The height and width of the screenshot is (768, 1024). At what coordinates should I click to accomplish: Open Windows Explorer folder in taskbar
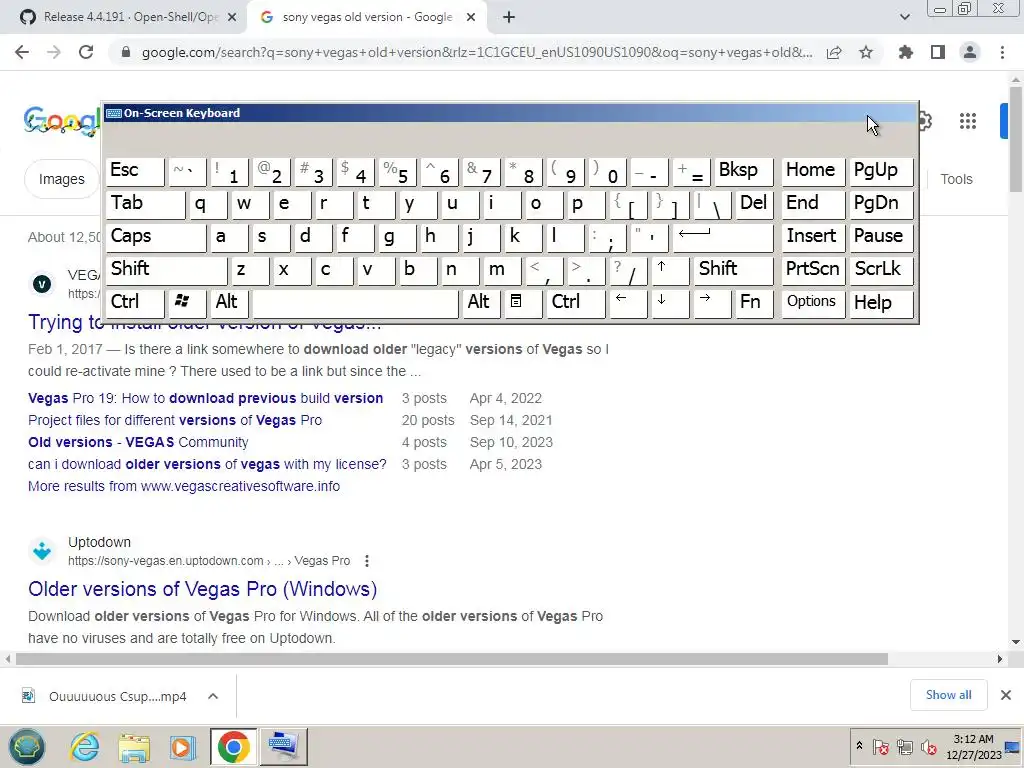134,746
